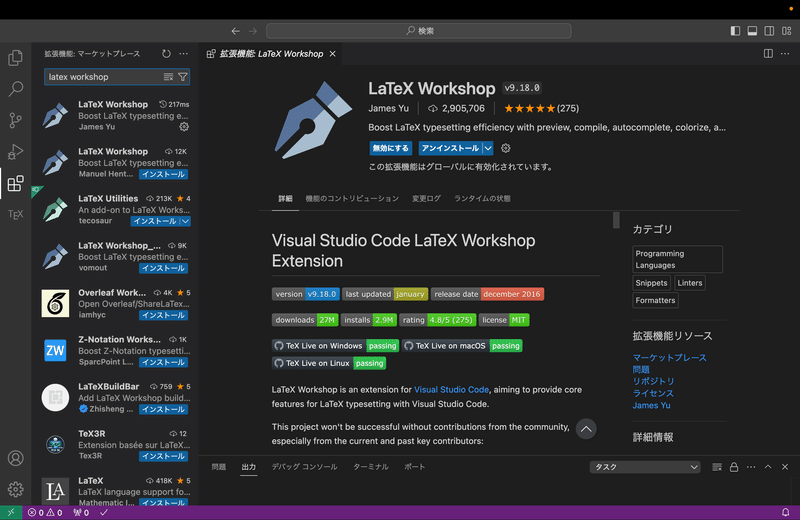Select the Formatters category tag

click(655, 300)
